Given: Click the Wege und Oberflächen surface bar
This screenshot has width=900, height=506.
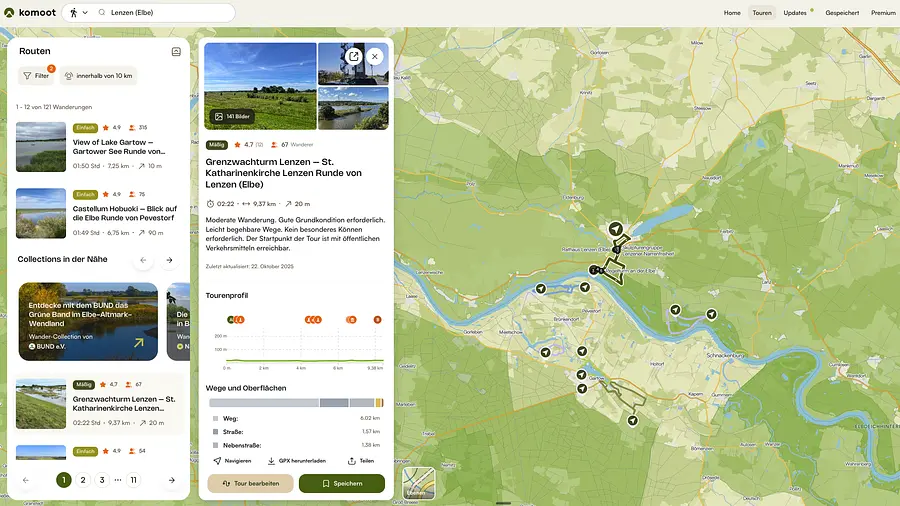Looking at the screenshot, I should pyautogui.click(x=296, y=402).
